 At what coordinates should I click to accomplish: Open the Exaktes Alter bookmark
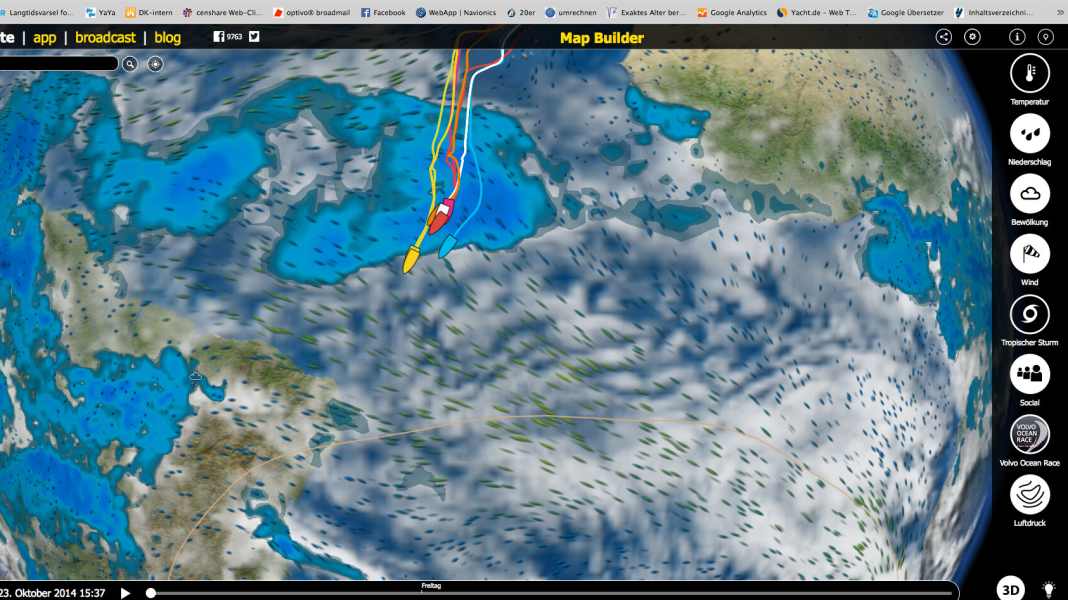pos(646,12)
